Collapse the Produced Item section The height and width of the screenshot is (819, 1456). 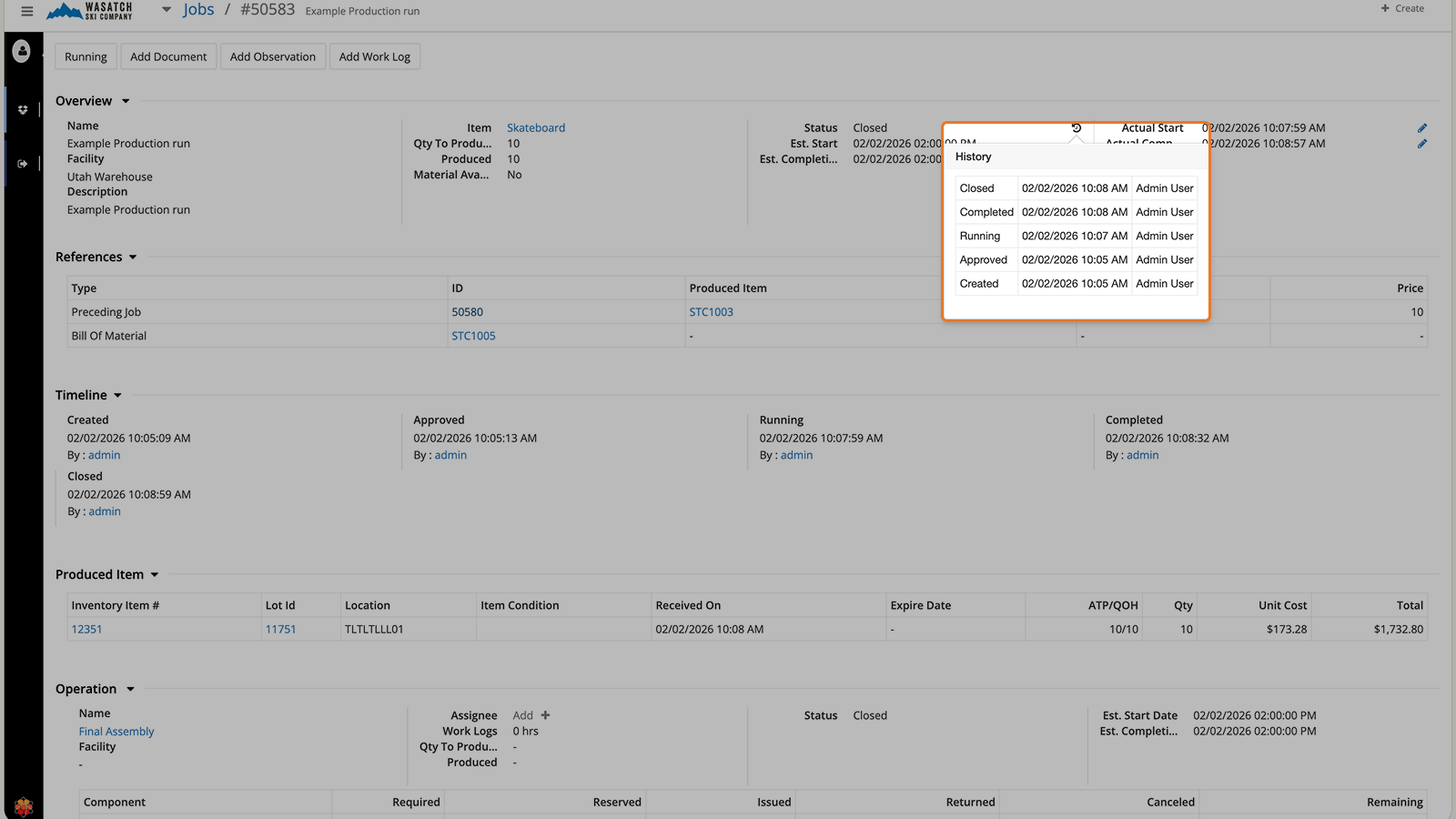156,574
